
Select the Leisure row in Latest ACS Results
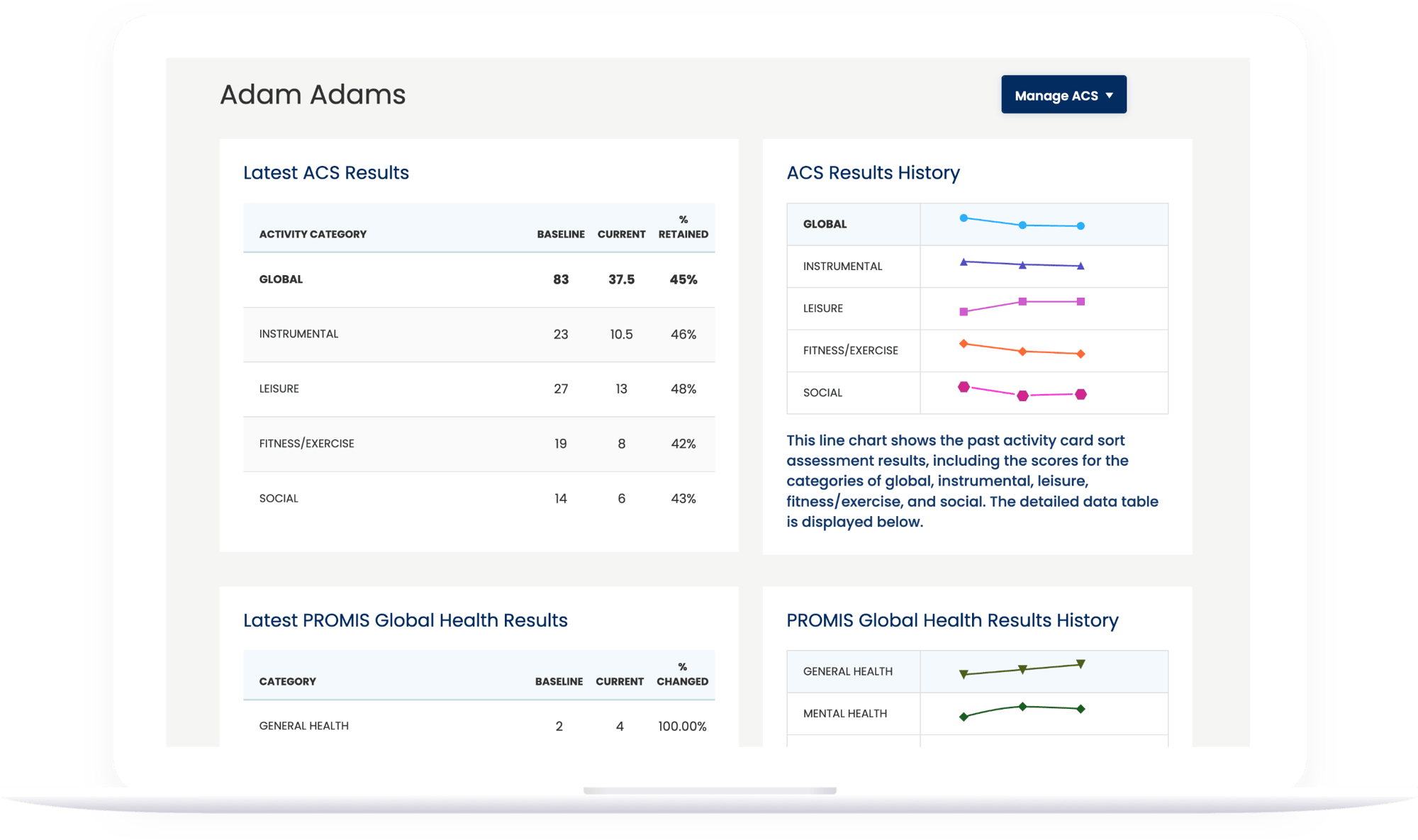[x=279, y=388]
